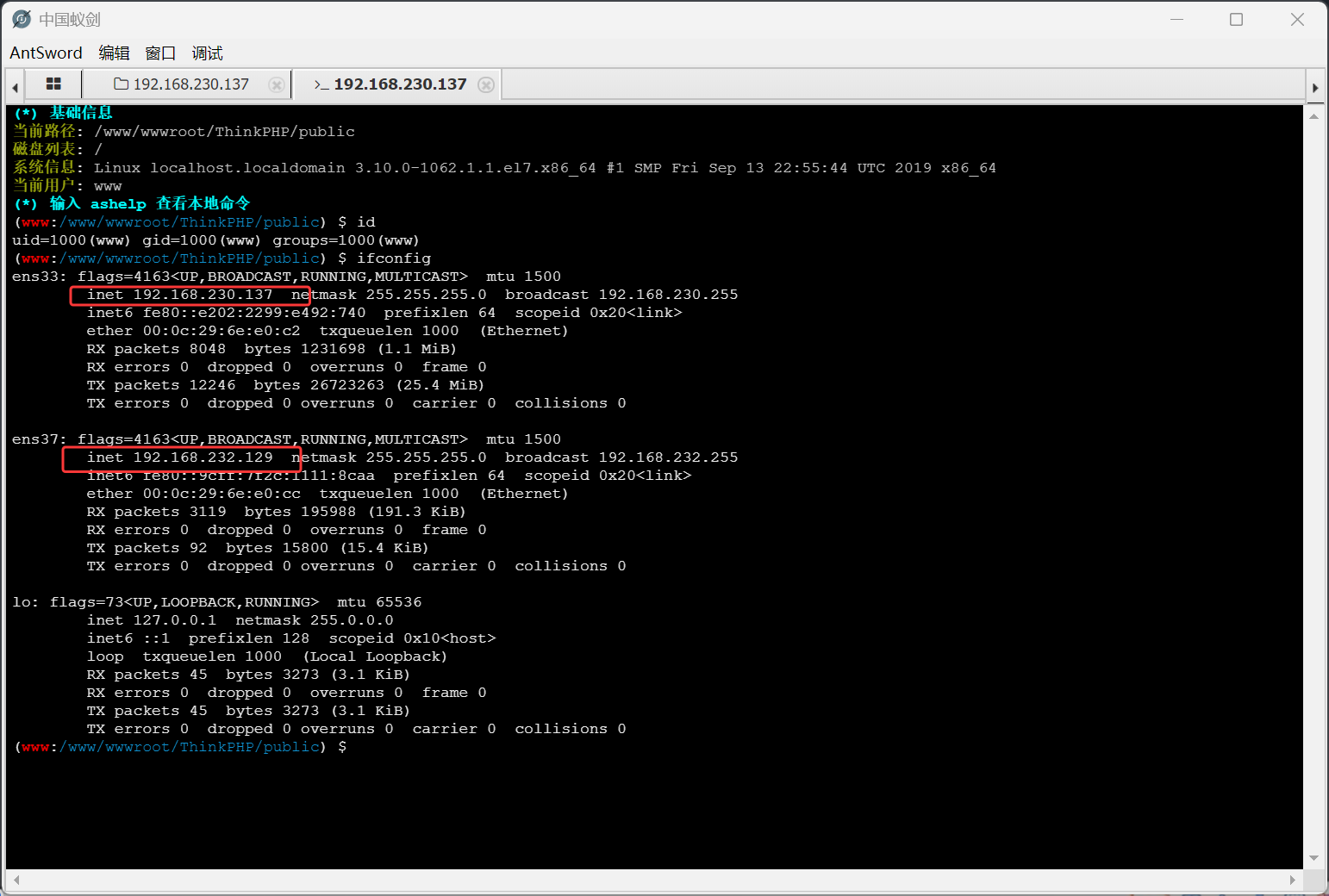Click the horizontal scrollbar right arrow

coord(1293,880)
